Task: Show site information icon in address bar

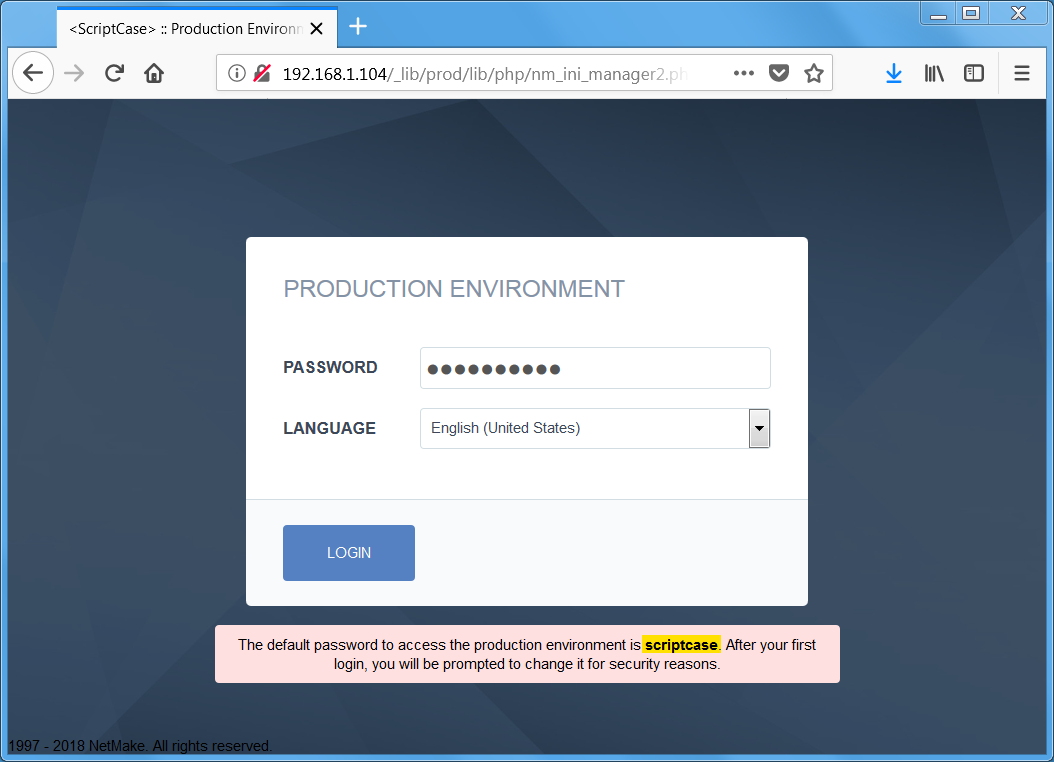Action: click(237, 73)
